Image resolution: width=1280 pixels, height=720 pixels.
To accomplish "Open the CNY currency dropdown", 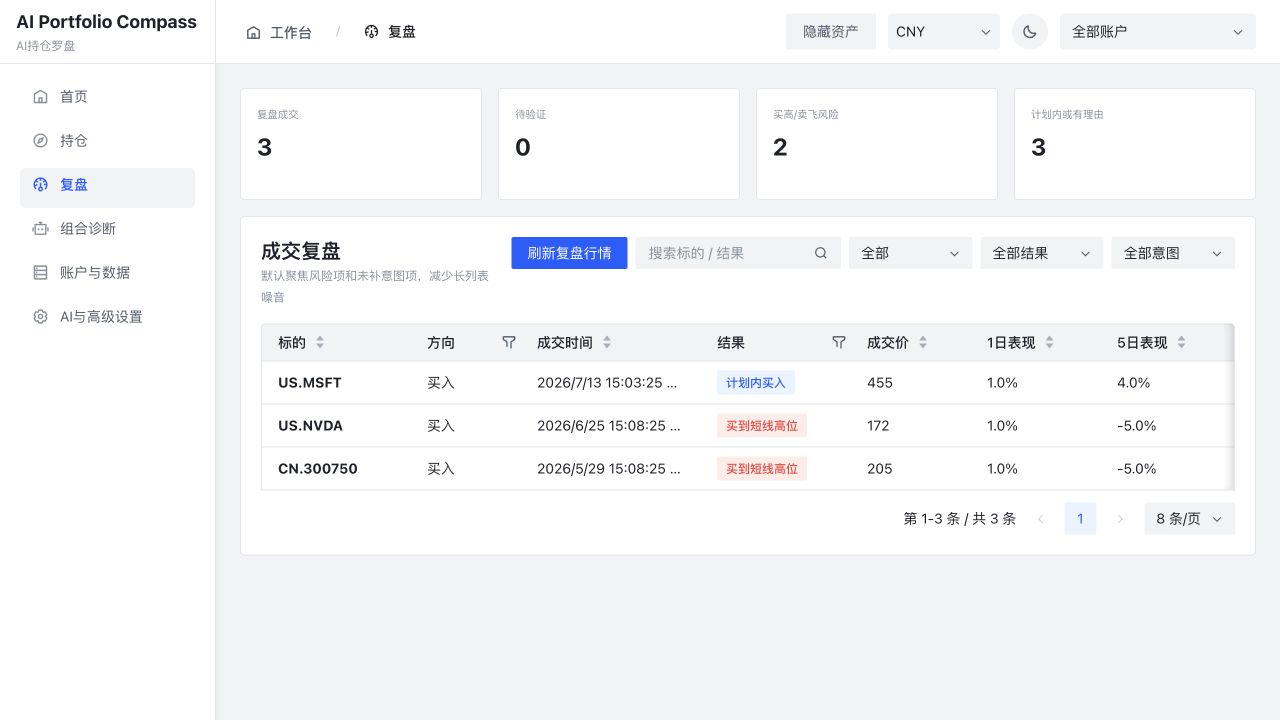I will pyautogui.click(x=944, y=32).
